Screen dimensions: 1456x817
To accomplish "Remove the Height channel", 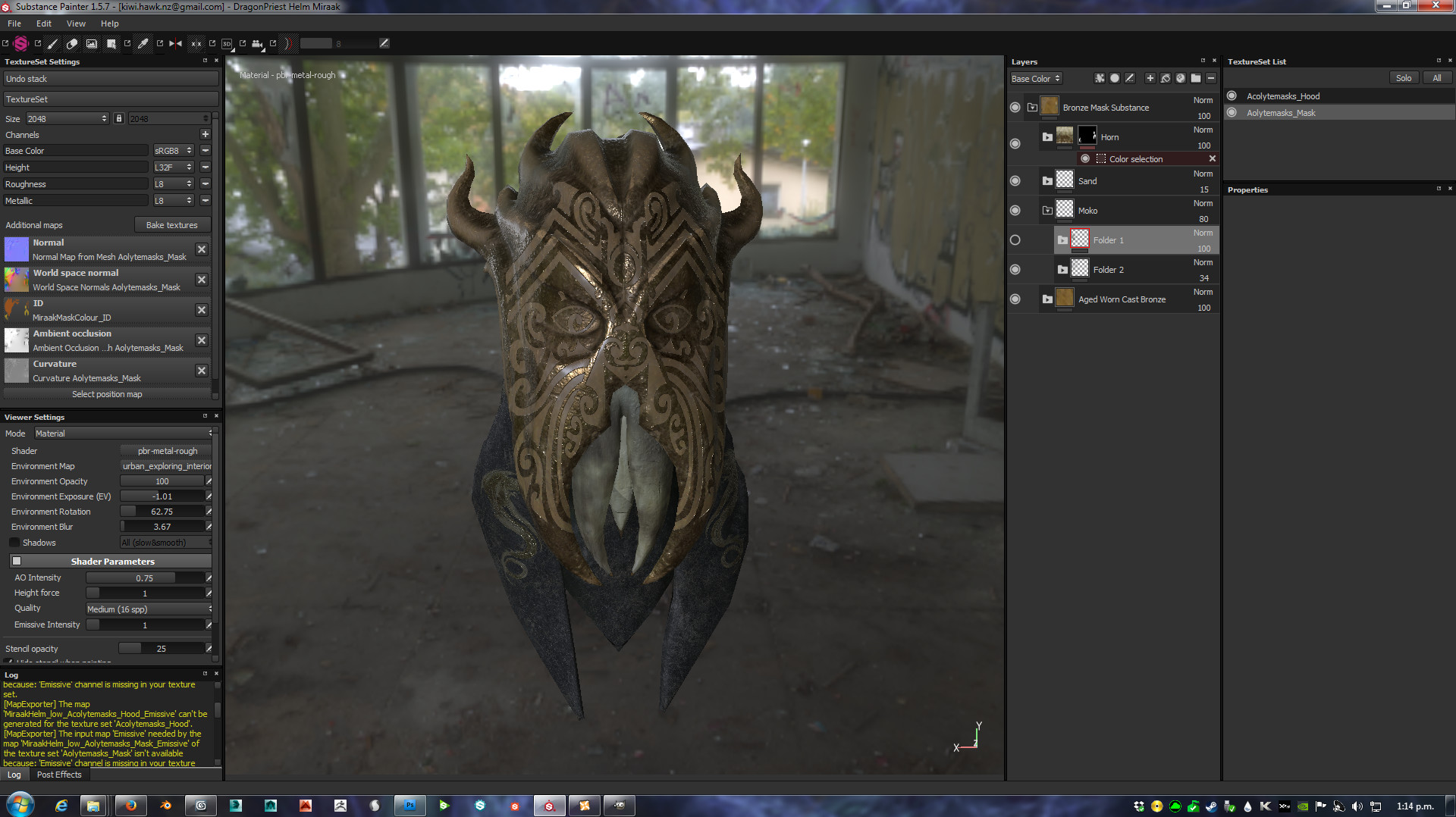I will point(206,167).
